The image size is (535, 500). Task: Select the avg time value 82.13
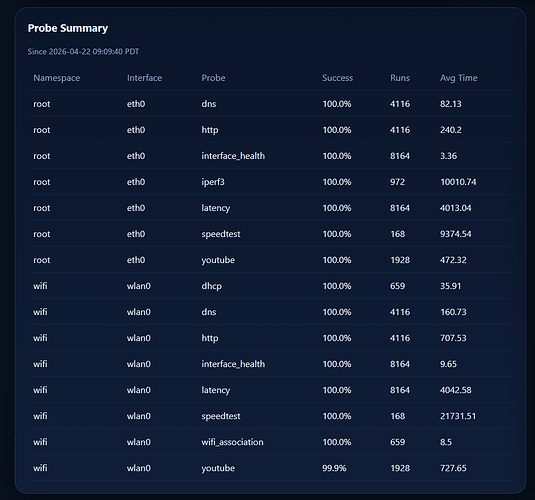click(x=450, y=104)
